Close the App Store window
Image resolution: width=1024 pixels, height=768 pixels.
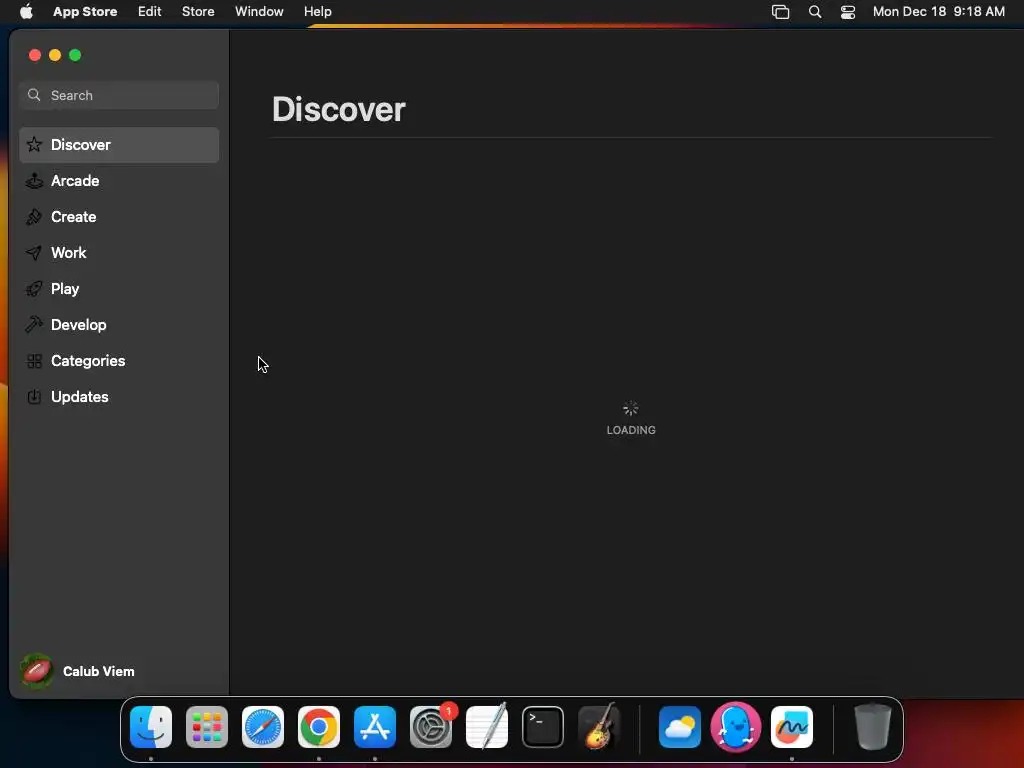coord(35,56)
